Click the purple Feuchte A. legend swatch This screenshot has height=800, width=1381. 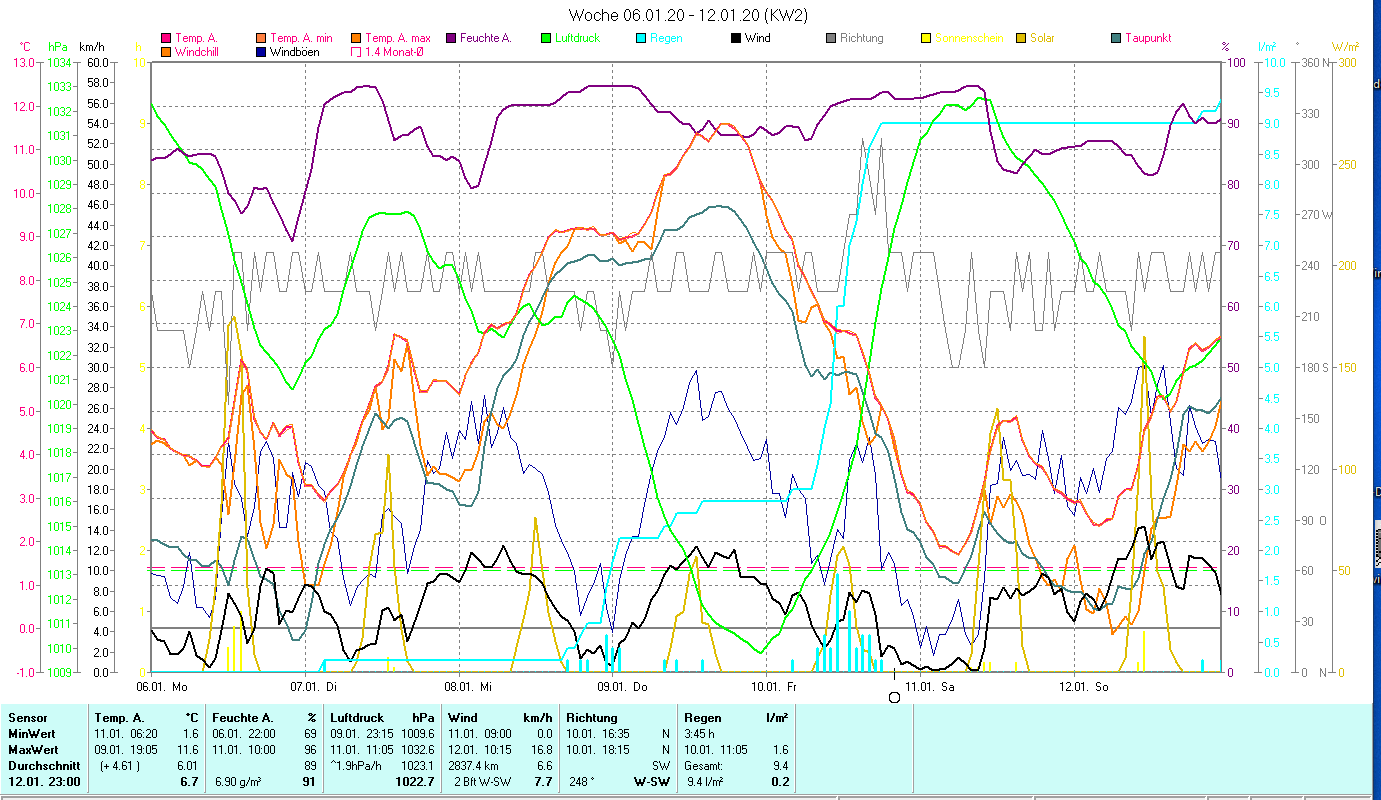coord(450,38)
